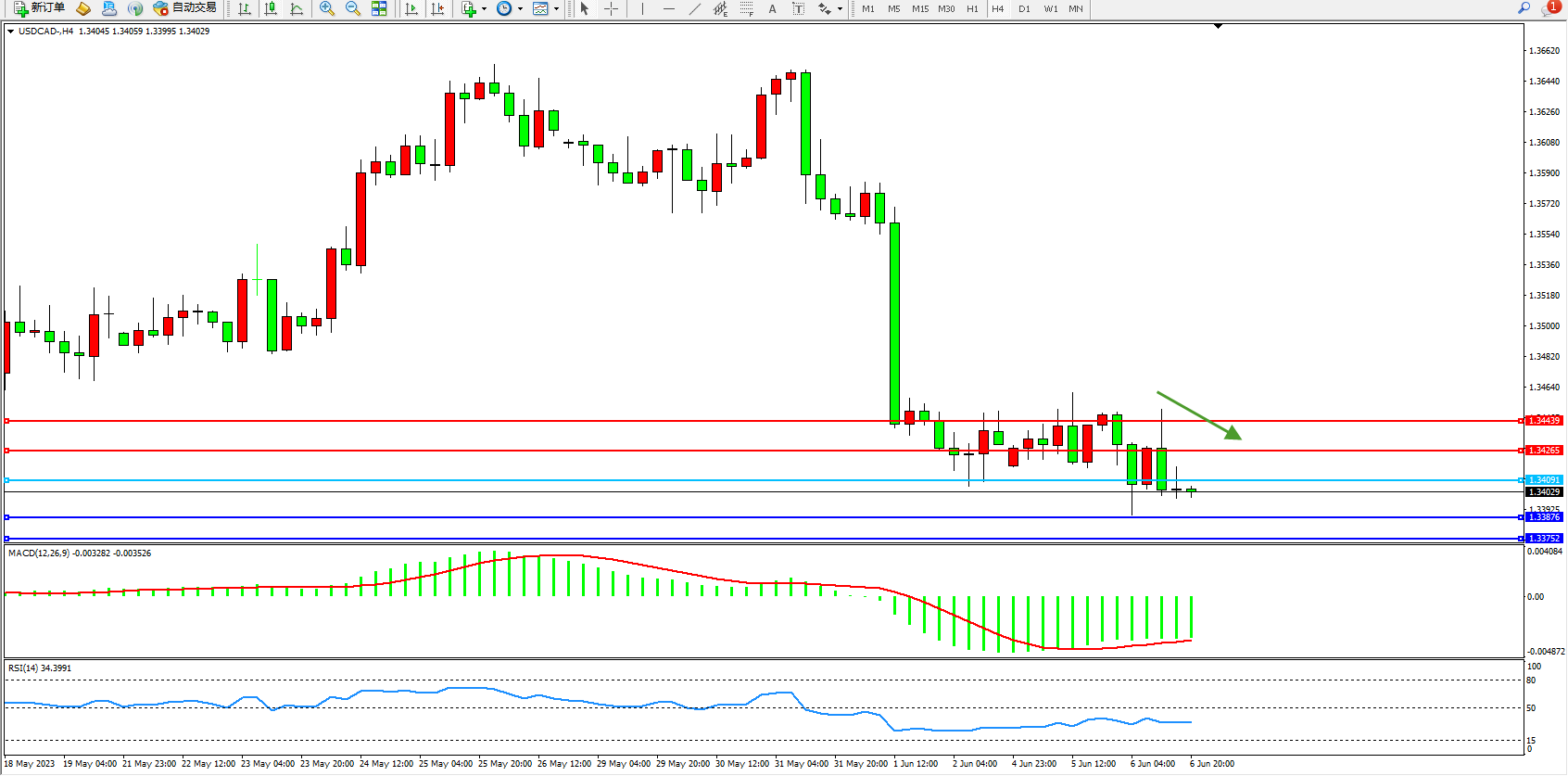Viewport: 1568px width, 776px height.
Task: Open the search magnifier at top right
Action: (x=1524, y=8)
